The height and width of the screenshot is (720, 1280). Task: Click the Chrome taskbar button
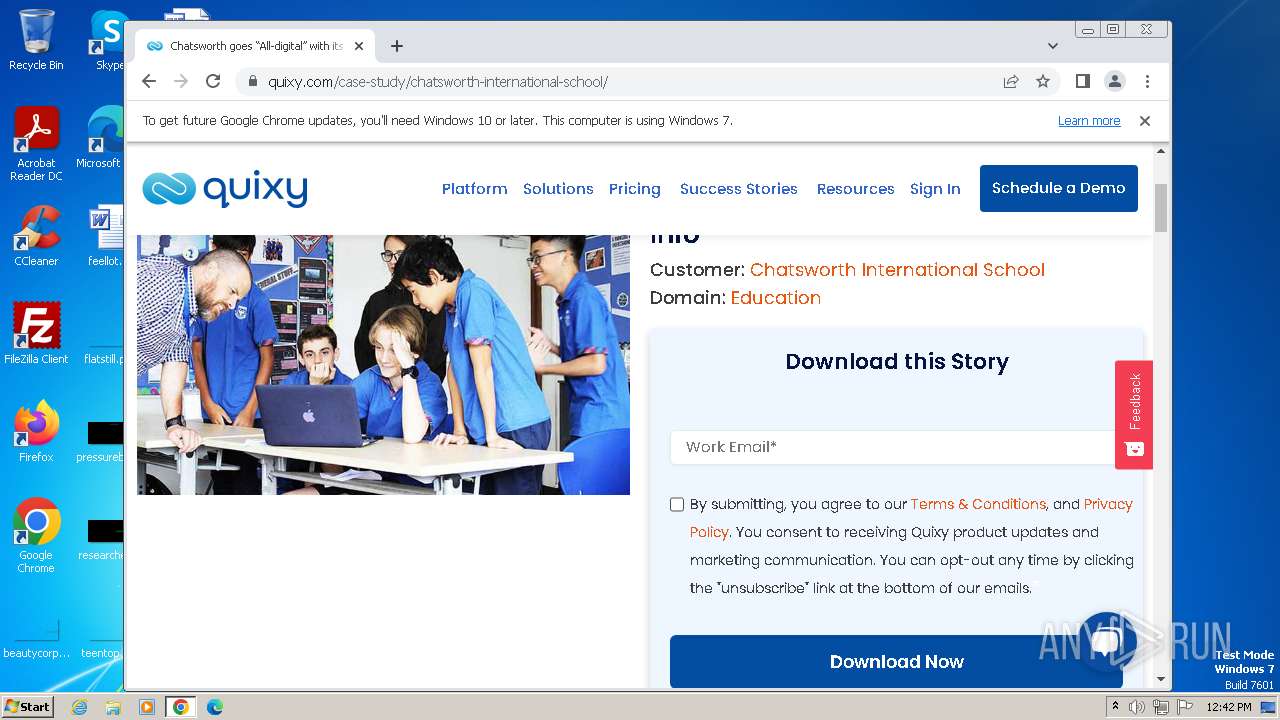pos(181,707)
